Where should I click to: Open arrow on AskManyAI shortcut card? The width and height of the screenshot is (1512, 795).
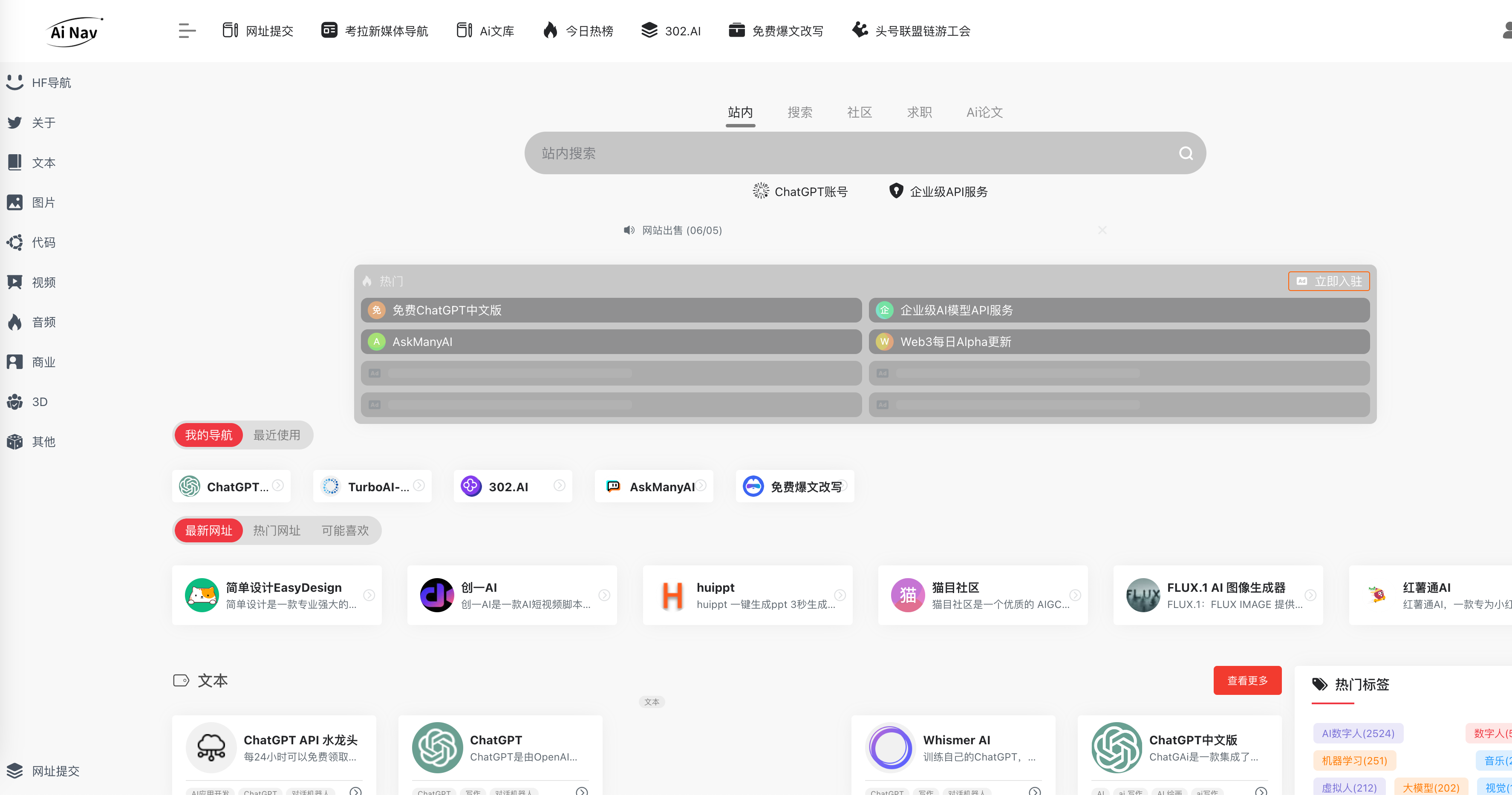pyautogui.click(x=701, y=485)
